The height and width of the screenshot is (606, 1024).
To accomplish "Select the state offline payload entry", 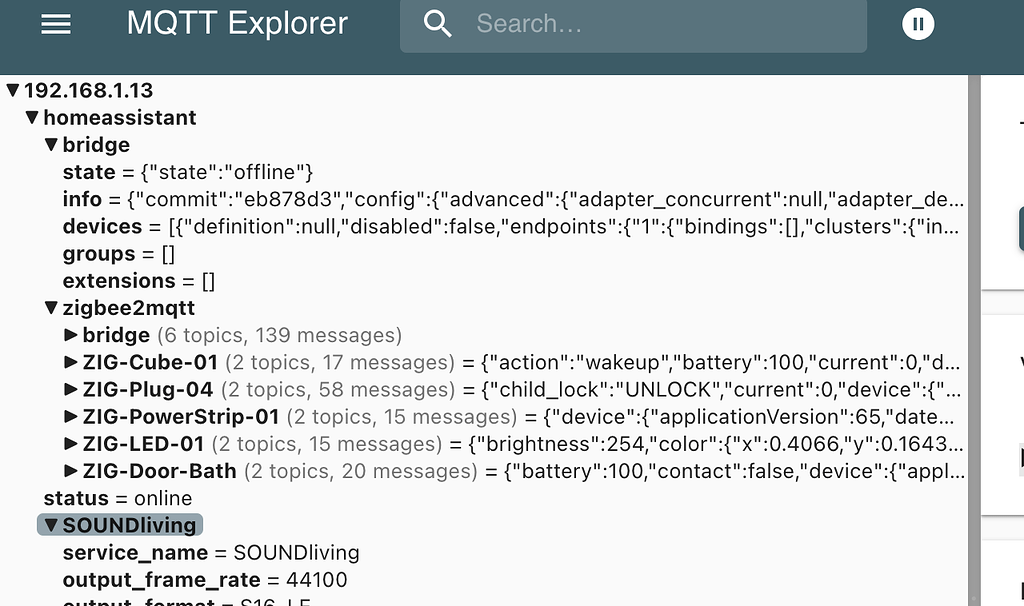I will [x=120, y=171].
